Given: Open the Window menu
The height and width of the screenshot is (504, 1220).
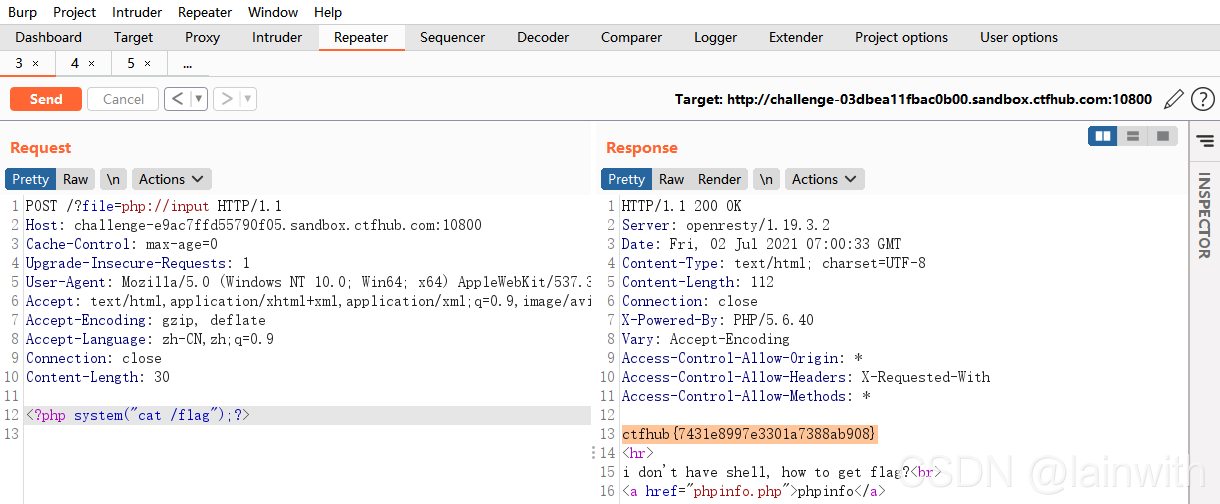Looking at the screenshot, I should pos(273,12).
